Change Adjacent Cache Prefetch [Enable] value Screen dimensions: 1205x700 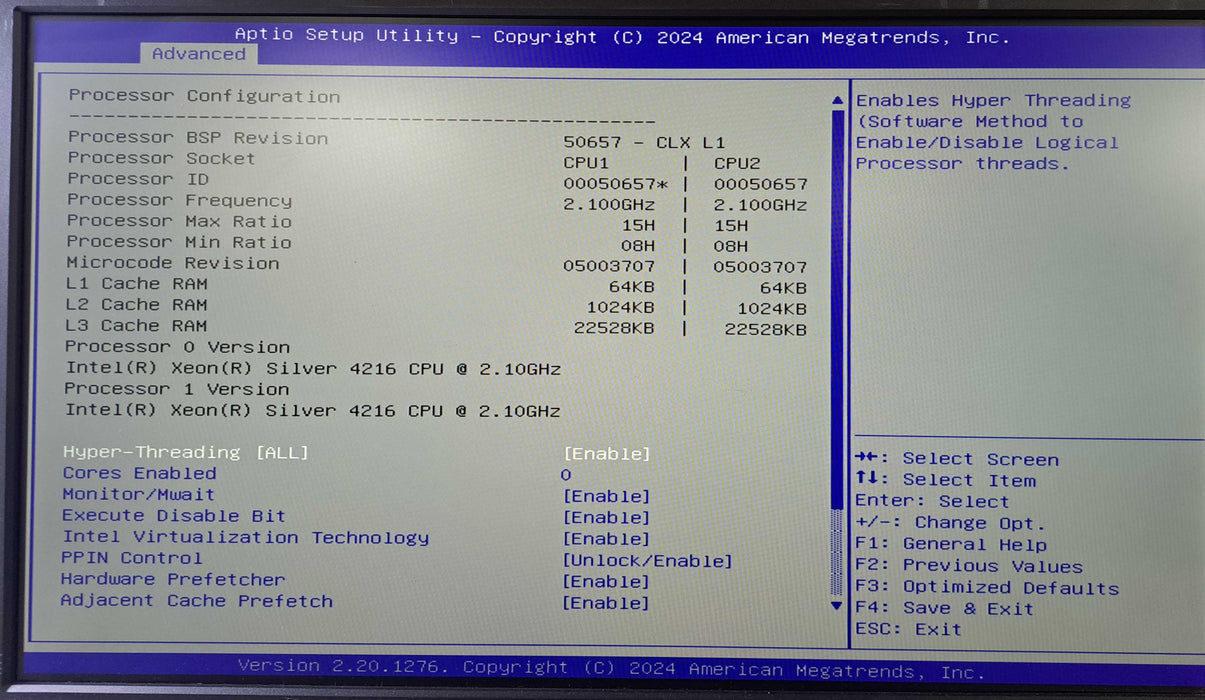(606, 603)
